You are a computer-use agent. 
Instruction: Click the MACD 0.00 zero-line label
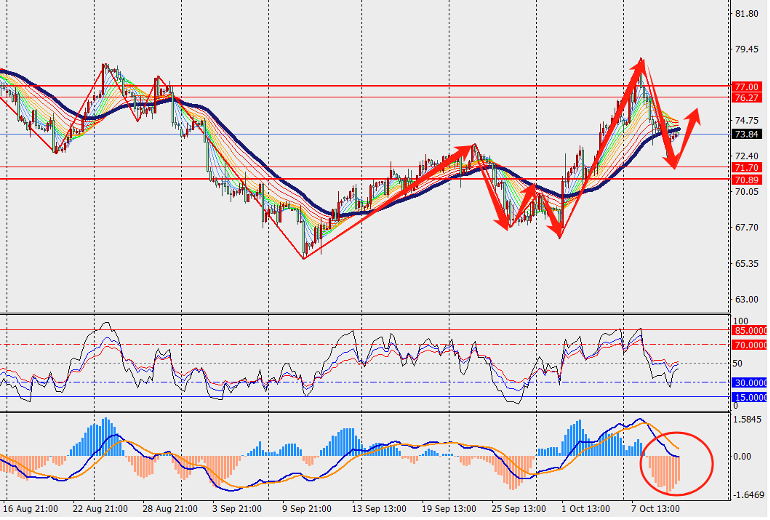pos(742,457)
